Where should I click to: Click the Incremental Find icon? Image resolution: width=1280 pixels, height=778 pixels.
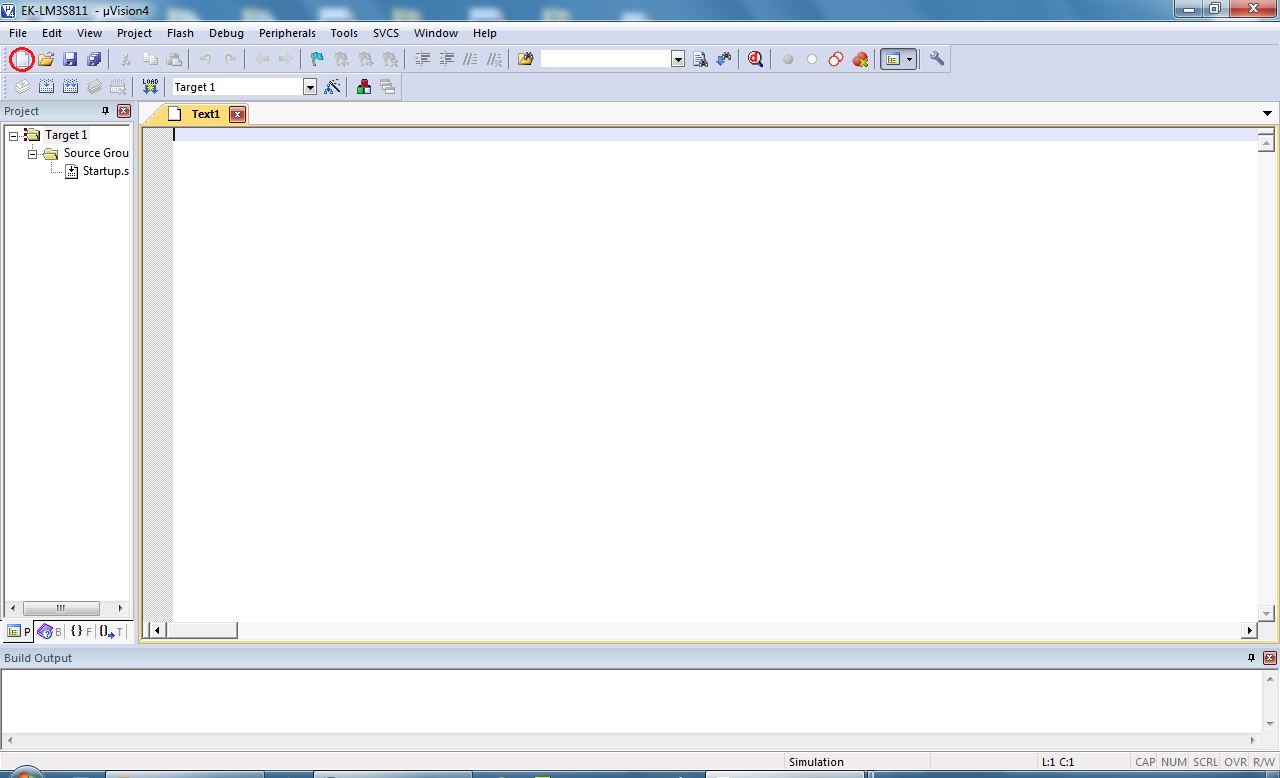(724, 59)
